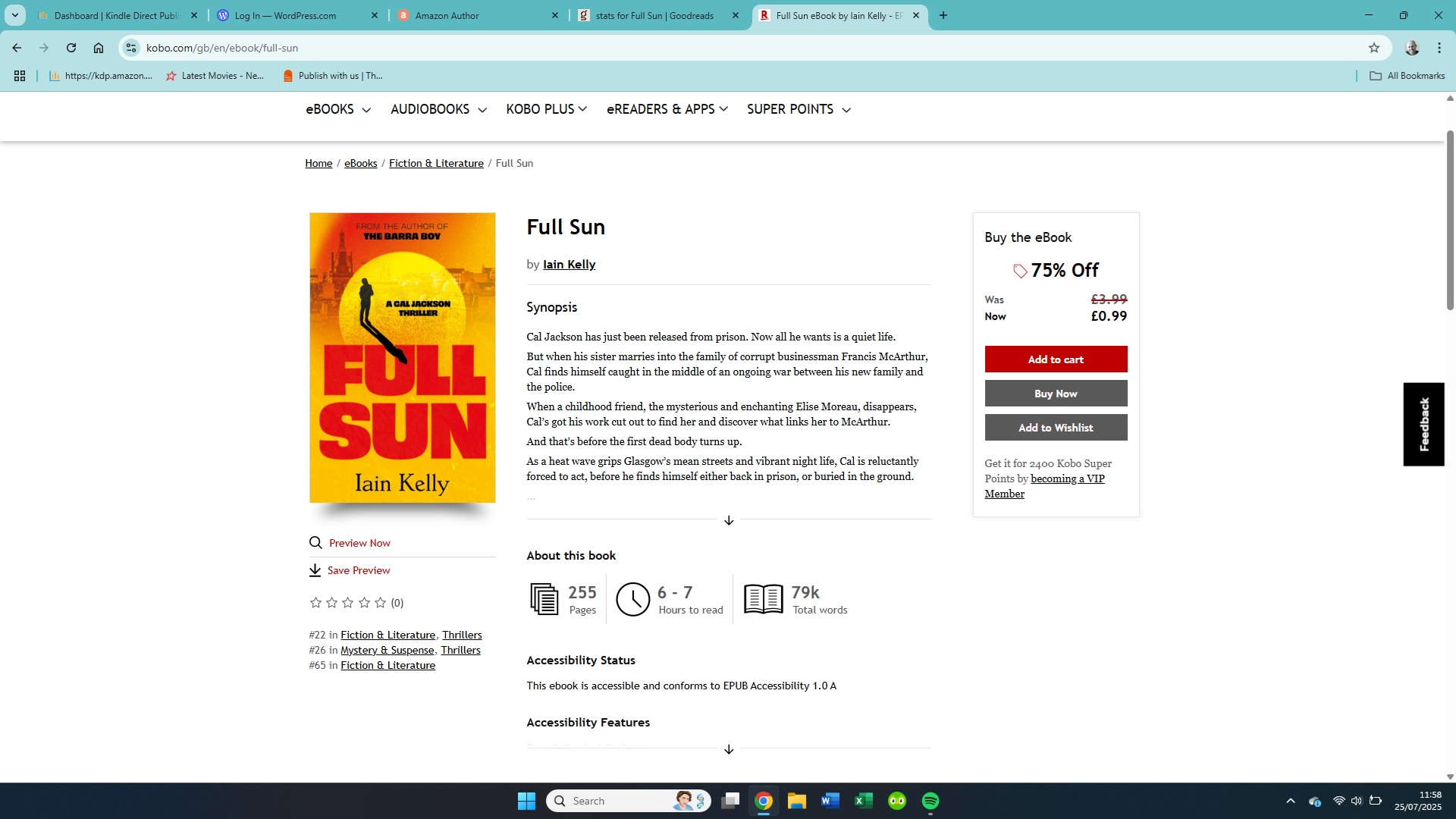This screenshot has width=1456, height=819.
Task: Expand the full synopsis arrow
Action: (729, 520)
